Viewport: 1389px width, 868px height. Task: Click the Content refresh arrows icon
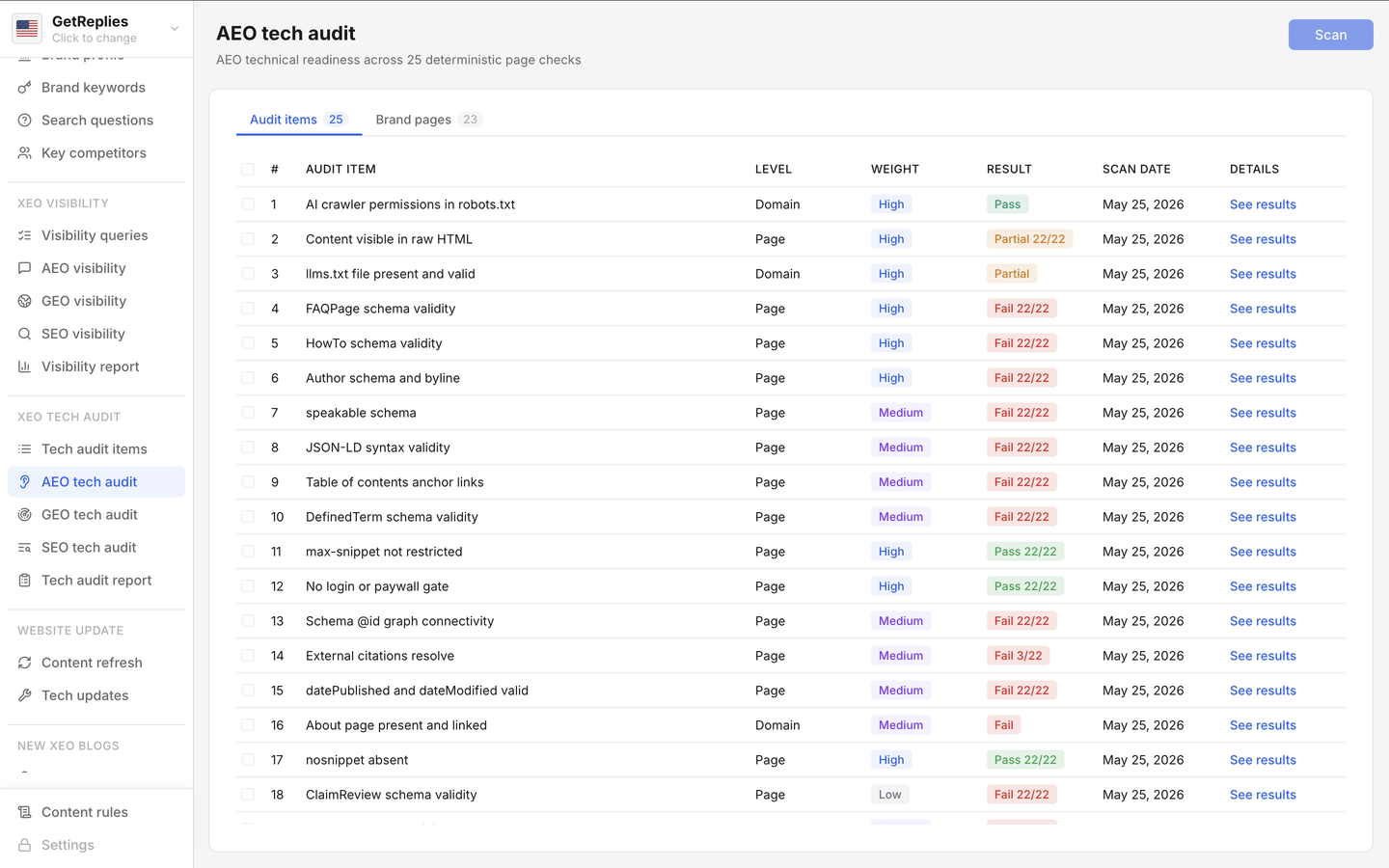coord(25,663)
